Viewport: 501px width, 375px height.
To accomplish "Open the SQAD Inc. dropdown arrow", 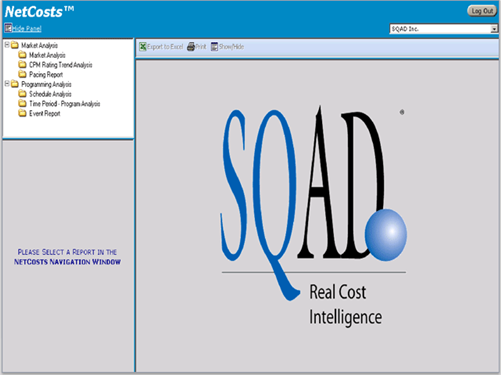I will [494, 29].
